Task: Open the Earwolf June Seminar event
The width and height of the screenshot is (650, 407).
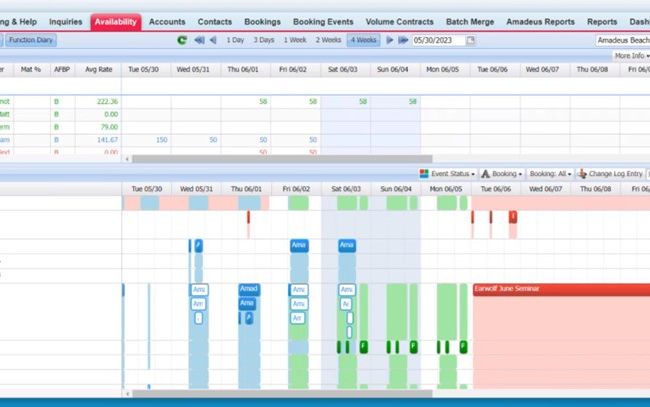Action: 561,289
